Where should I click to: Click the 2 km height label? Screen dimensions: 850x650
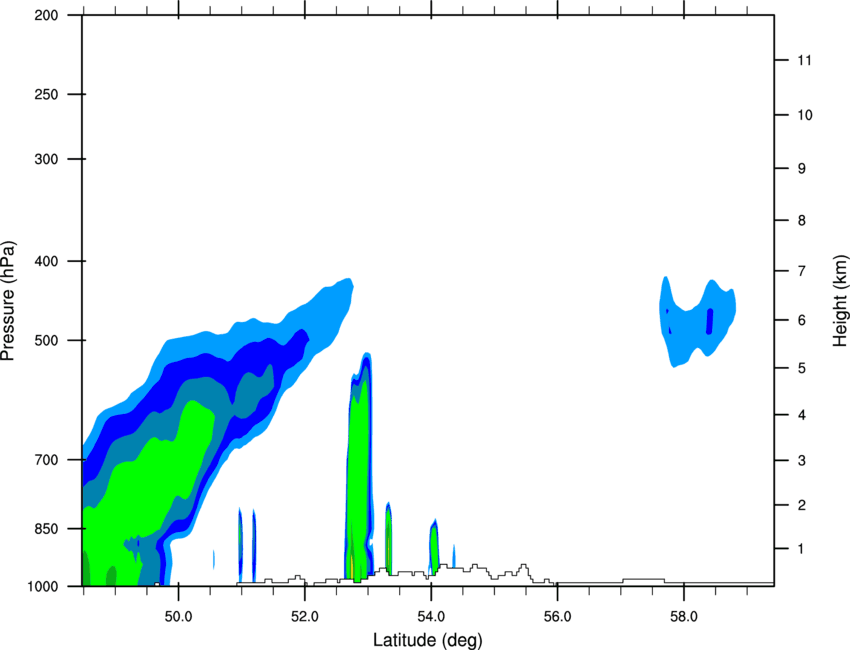pos(802,505)
